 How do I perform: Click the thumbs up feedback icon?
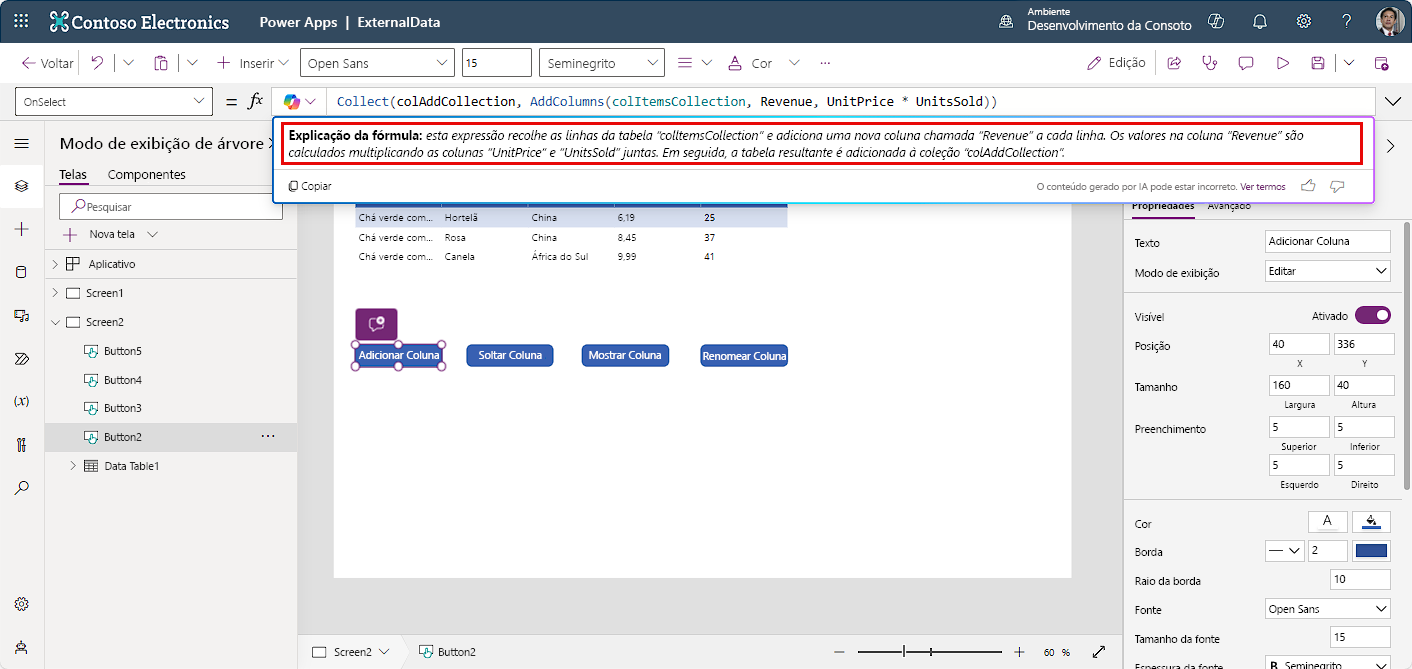click(1307, 186)
